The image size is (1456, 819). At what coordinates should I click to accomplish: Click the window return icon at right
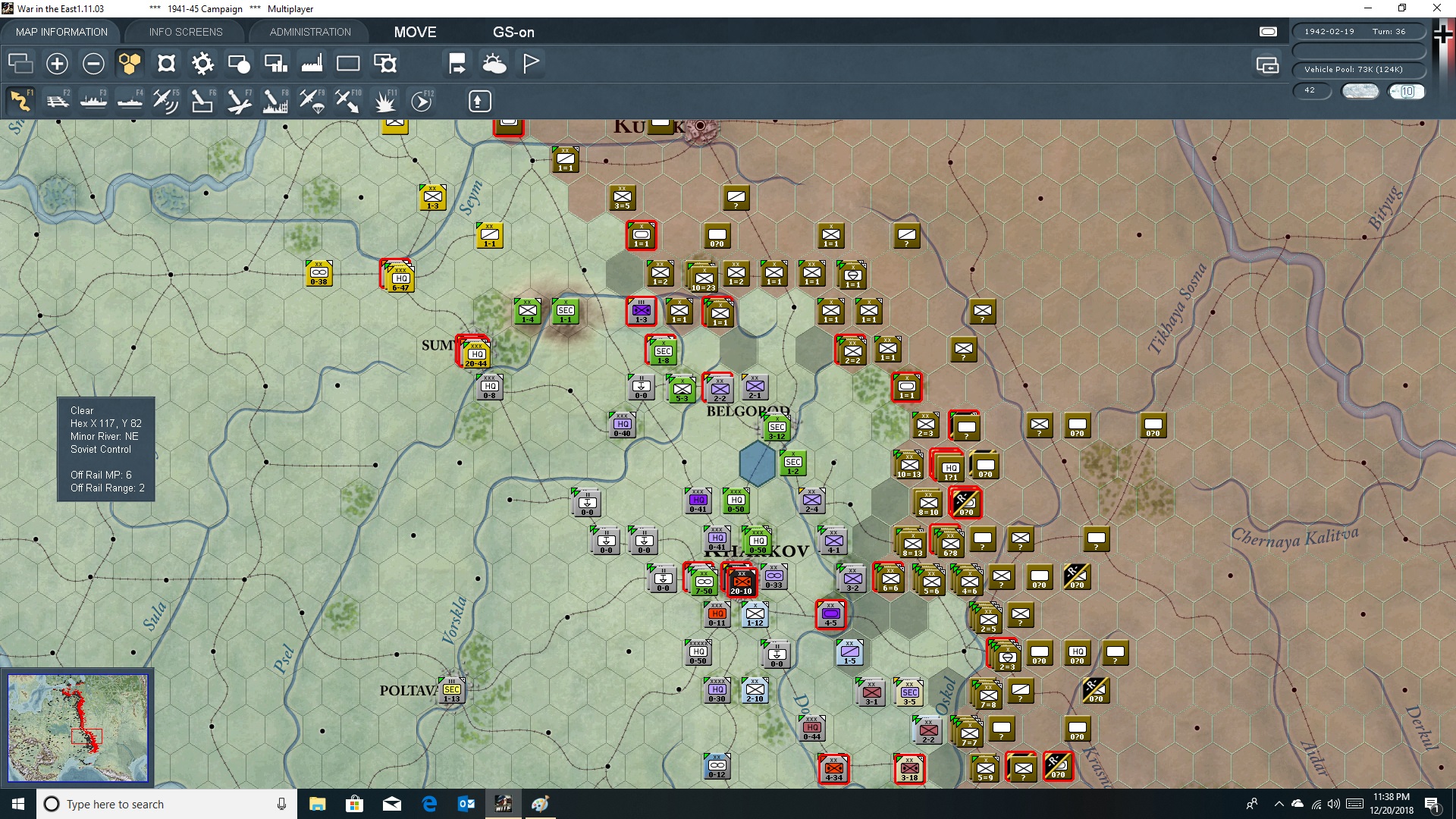pyautogui.click(x=1267, y=65)
